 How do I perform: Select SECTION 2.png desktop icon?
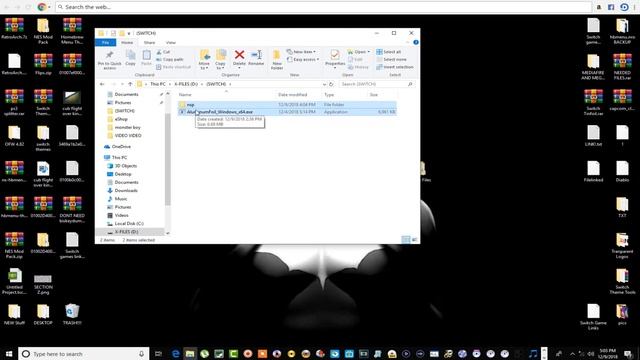pyautogui.click(x=43, y=284)
